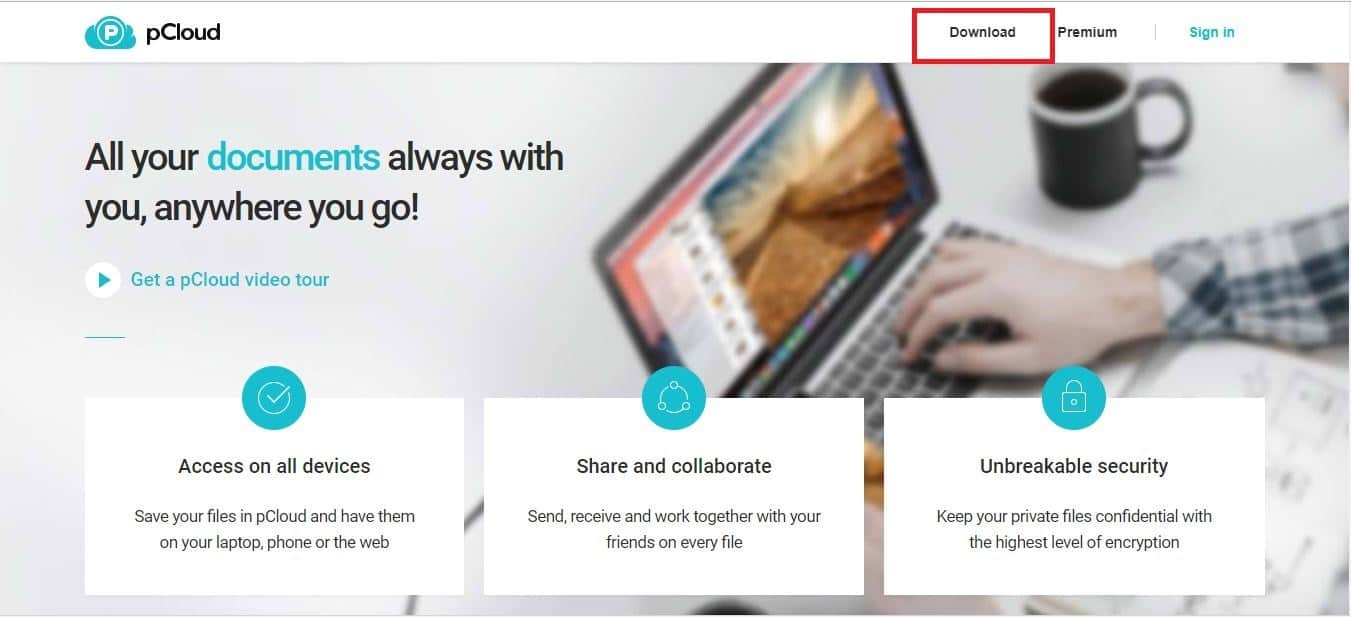Open the Download menu item

pos(982,32)
